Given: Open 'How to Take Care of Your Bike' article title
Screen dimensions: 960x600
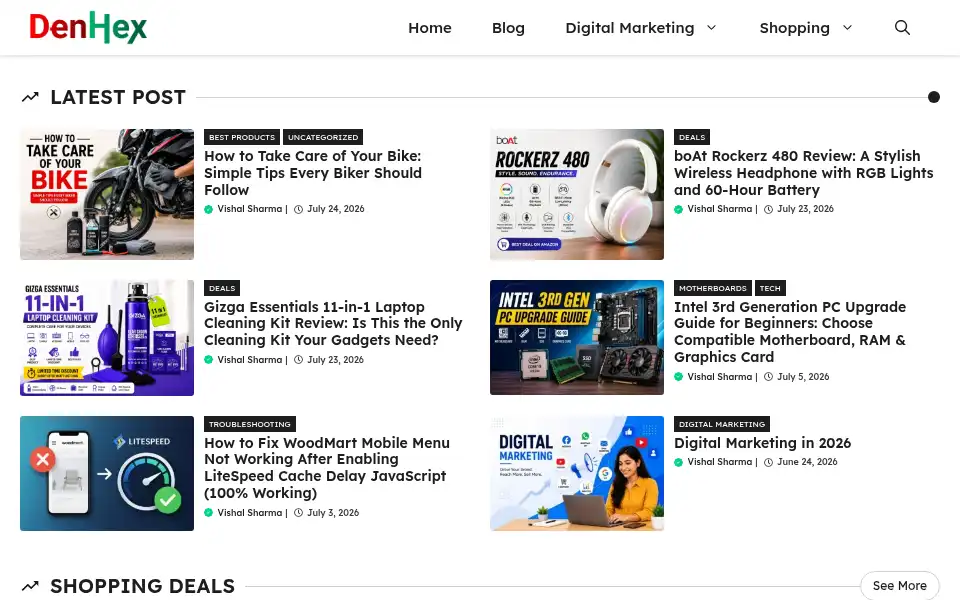Looking at the screenshot, I should pyautogui.click(x=313, y=173).
